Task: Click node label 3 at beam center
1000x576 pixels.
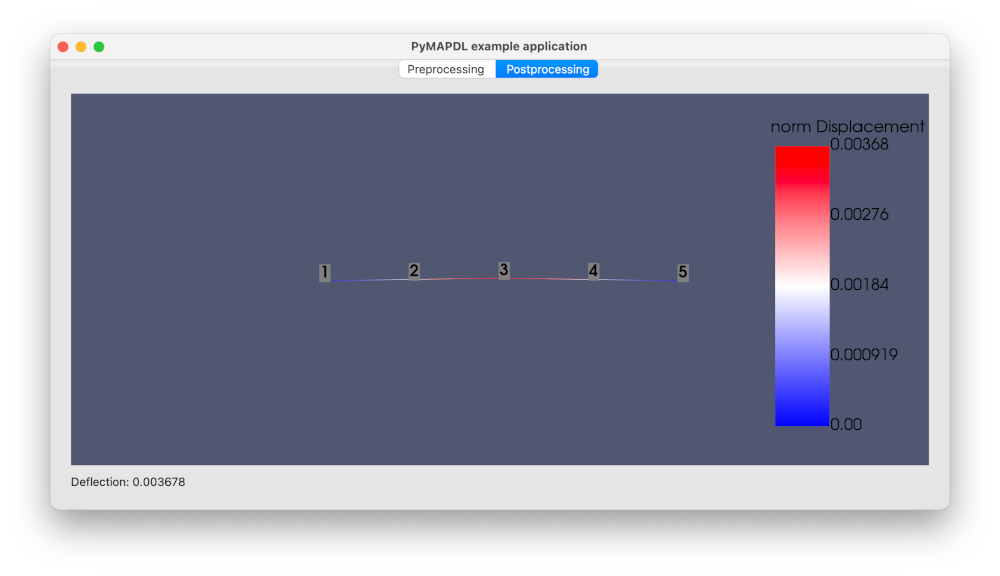Action: coord(504,270)
